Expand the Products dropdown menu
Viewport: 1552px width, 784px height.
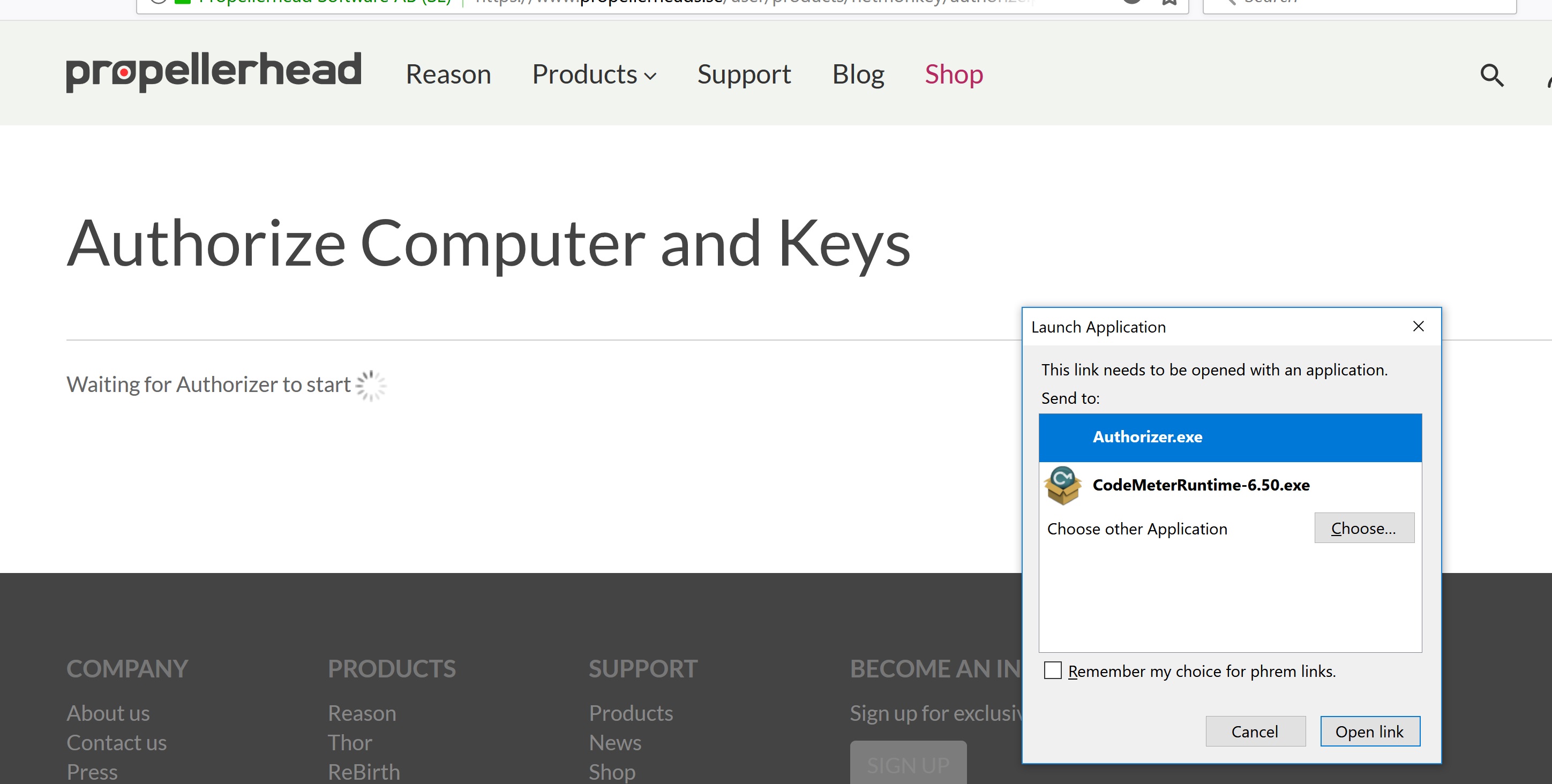point(594,74)
